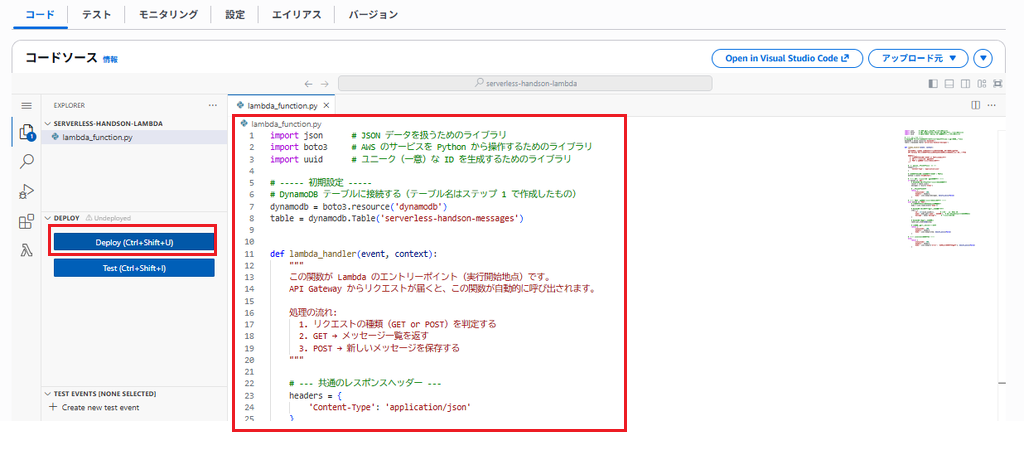Image resolution: width=1030 pixels, height=458 pixels.
Task: Open the Search view magnifier icon
Action: pyautogui.click(x=27, y=161)
